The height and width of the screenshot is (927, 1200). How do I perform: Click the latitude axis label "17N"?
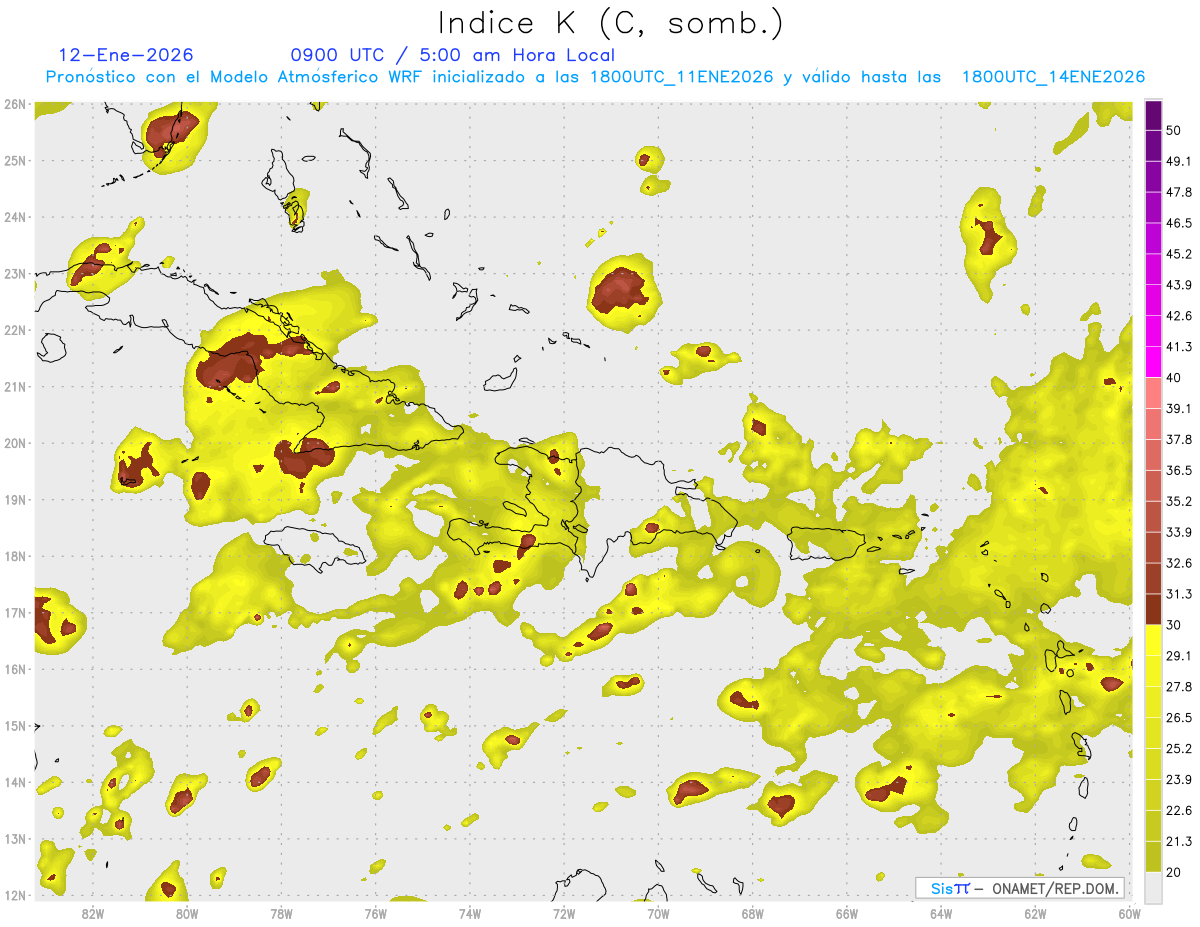click(15, 612)
